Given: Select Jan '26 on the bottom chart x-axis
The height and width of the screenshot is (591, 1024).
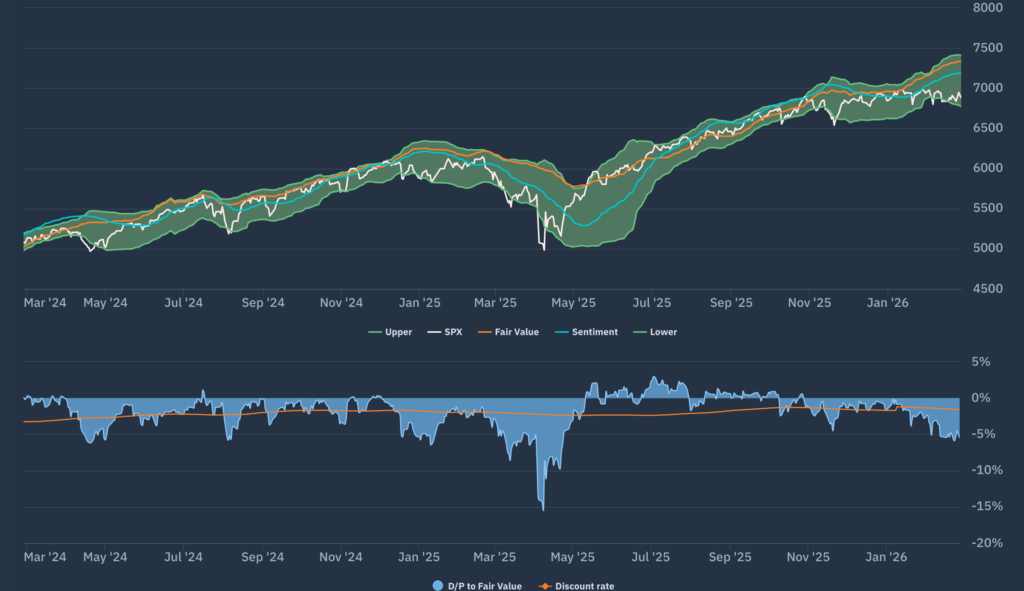Looking at the screenshot, I should tap(886, 557).
